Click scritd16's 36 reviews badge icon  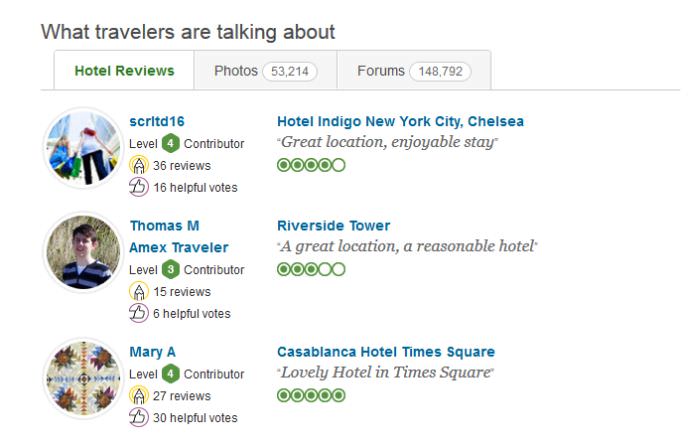pos(139,165)
